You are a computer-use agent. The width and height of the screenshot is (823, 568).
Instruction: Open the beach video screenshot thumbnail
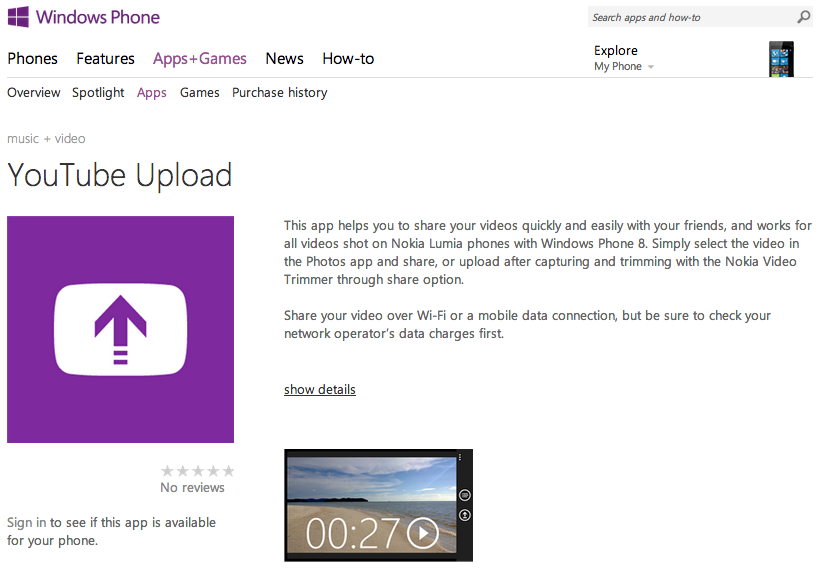378,505
